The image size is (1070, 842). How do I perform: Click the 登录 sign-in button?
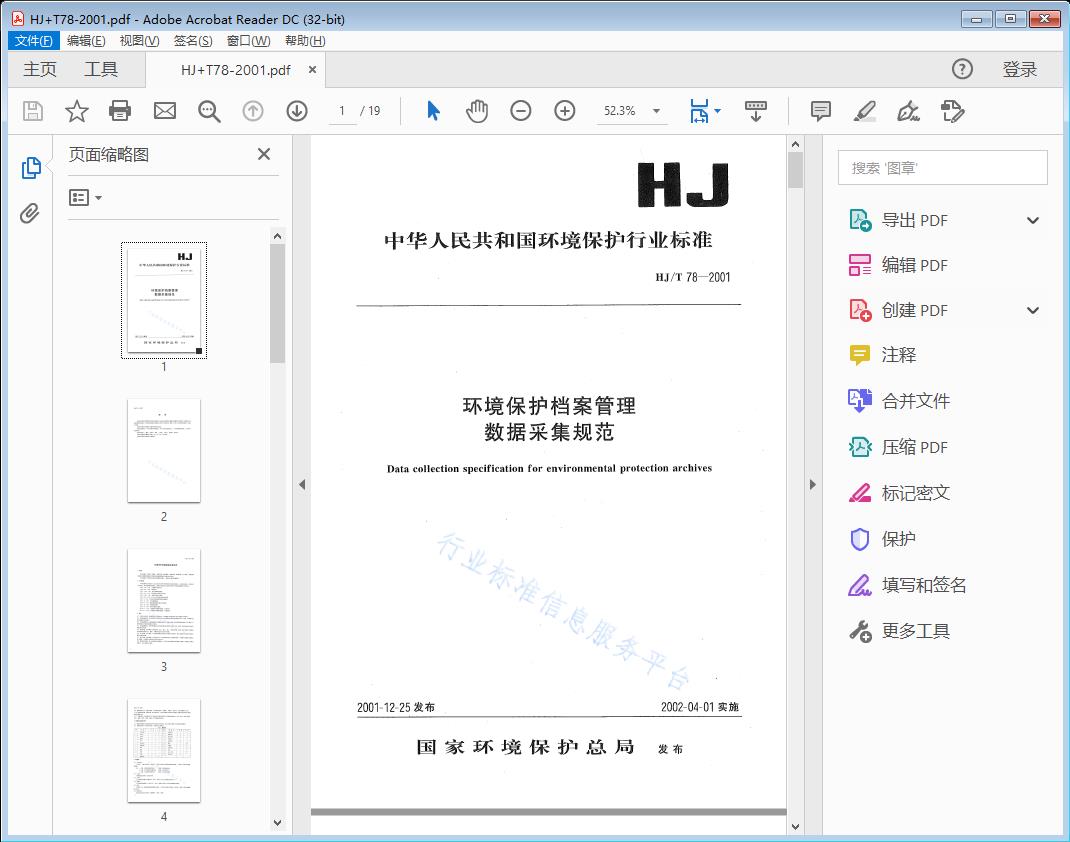(1021, 69)
